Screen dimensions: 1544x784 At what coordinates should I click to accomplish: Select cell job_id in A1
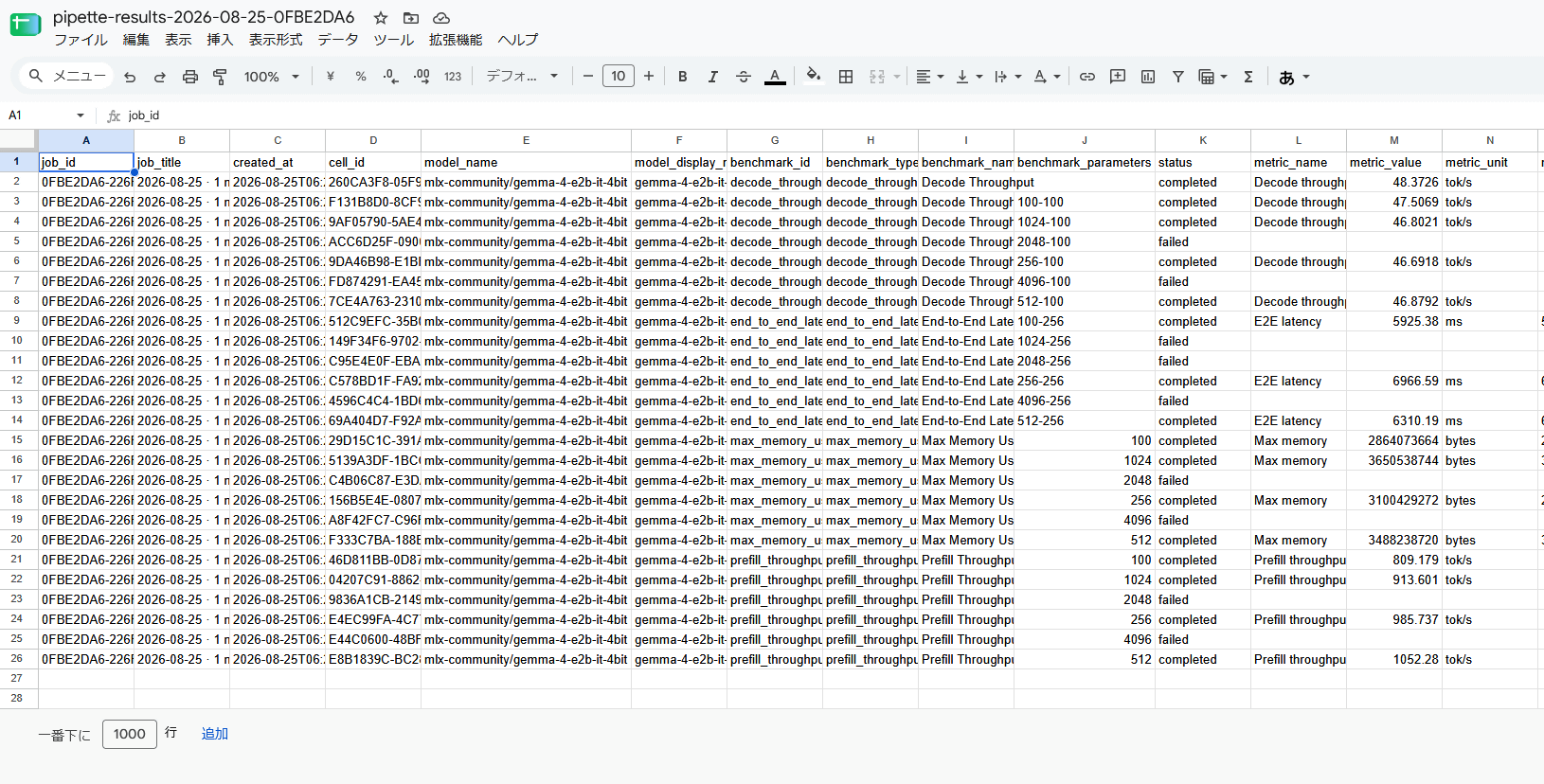86,162
